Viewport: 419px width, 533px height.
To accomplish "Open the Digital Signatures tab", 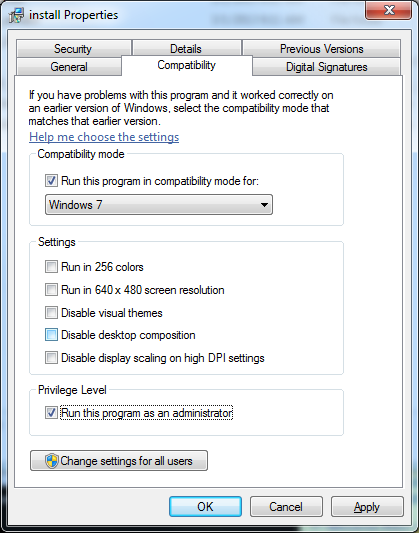I will [x=327, y=67].
